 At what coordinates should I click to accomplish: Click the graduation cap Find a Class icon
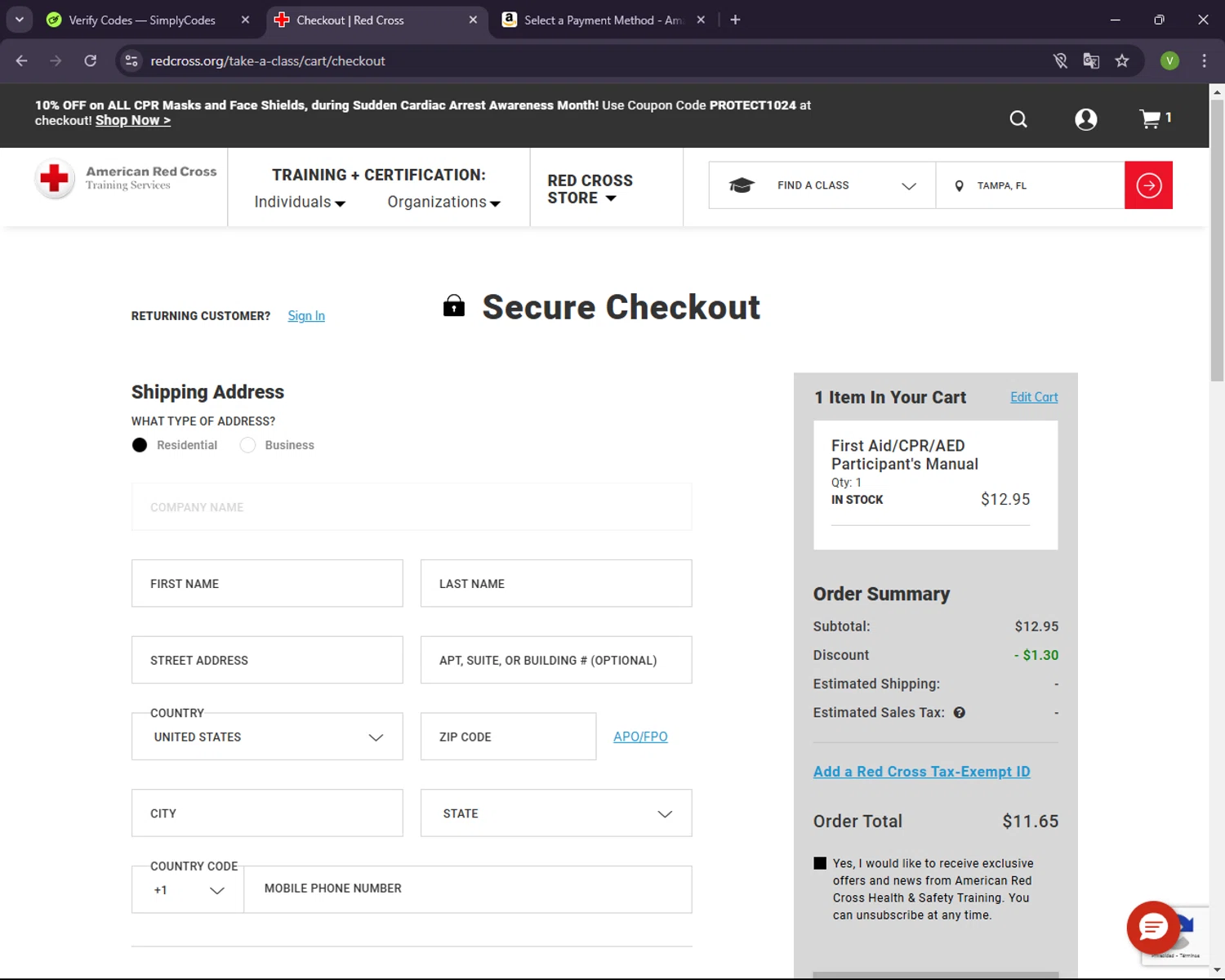point(741,185)
